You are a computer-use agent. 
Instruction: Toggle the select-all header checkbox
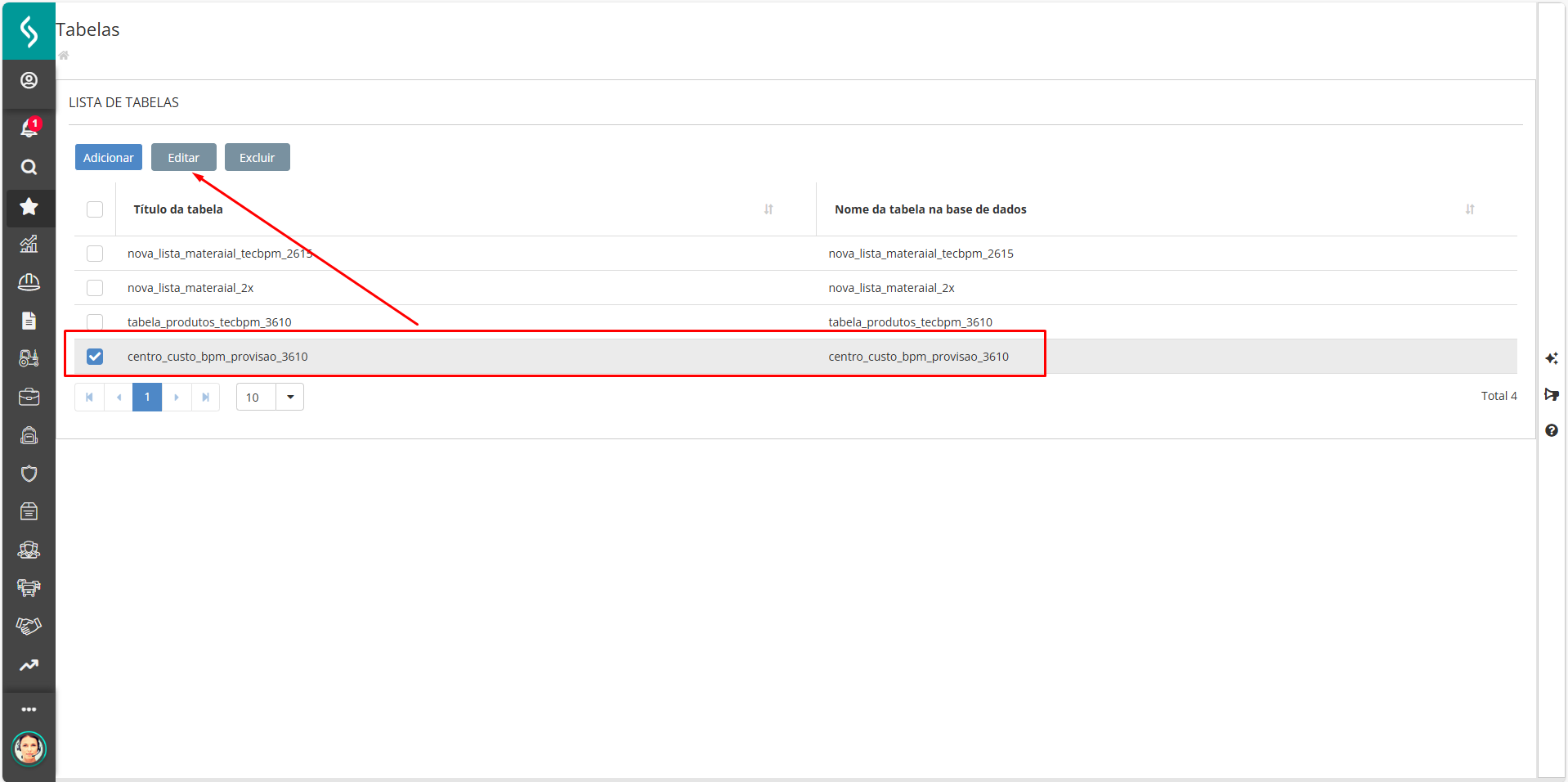95,209
